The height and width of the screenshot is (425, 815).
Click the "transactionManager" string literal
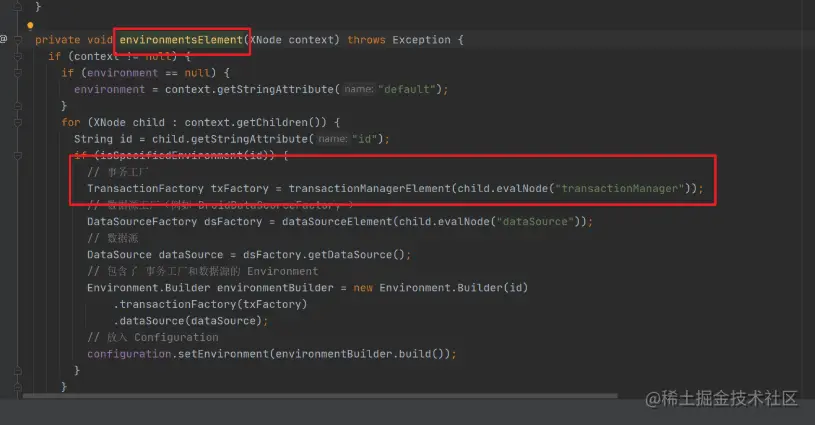tap(620, 189)
